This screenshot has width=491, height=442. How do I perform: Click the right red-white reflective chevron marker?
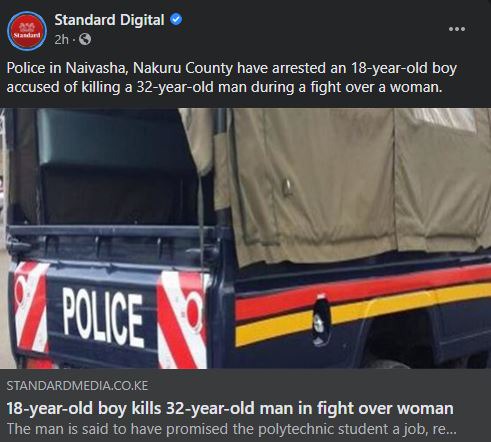[182, 320]
